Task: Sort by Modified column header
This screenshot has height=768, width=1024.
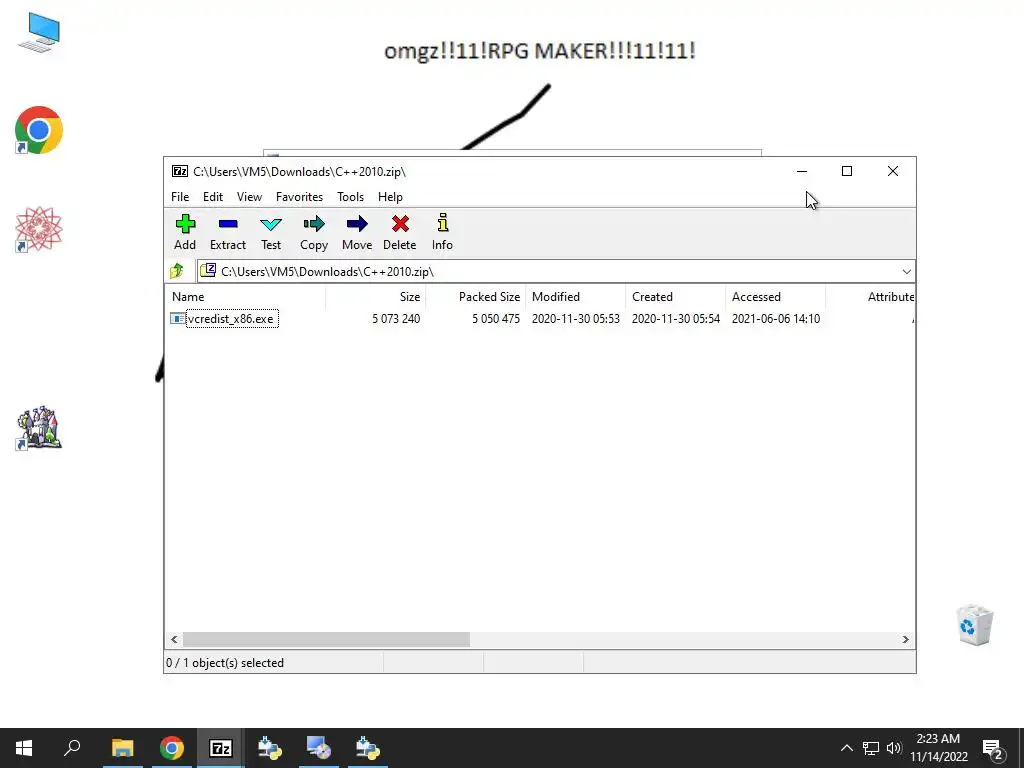Action: coord(575,296)
